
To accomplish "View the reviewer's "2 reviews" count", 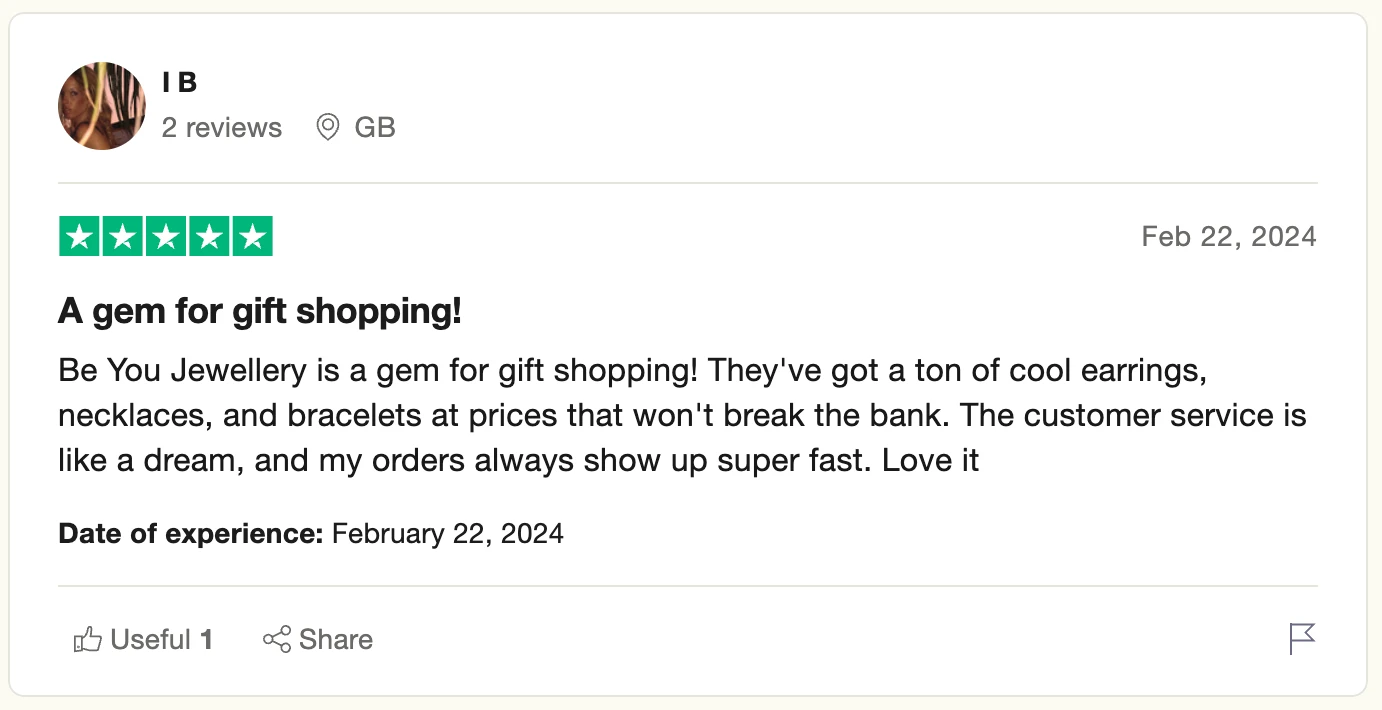I will click(222, 128).
